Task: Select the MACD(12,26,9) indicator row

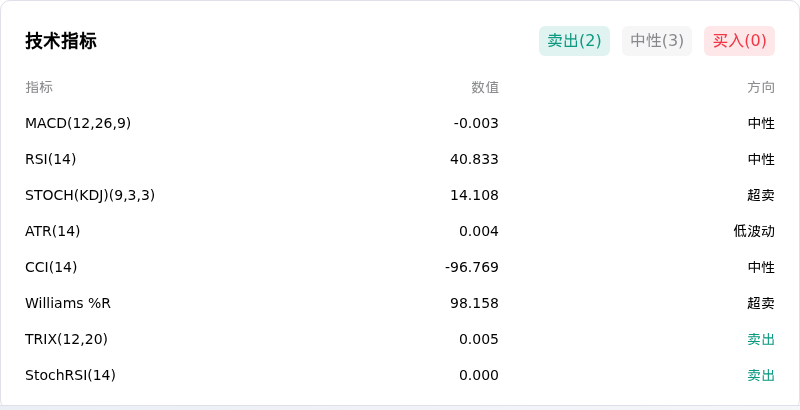Action: (x=400, y=123)
